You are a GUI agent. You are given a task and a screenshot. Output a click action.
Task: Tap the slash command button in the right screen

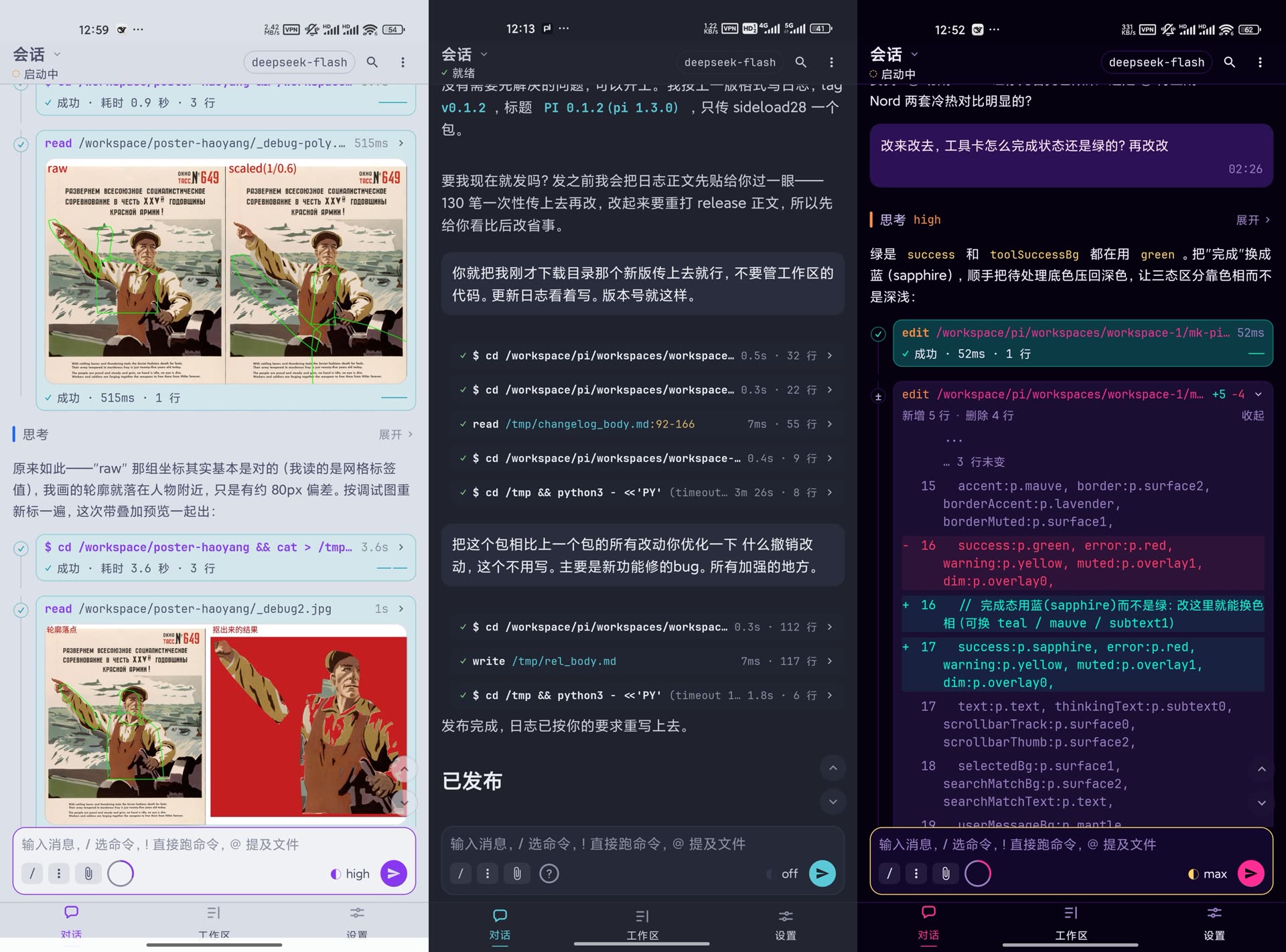889,873
